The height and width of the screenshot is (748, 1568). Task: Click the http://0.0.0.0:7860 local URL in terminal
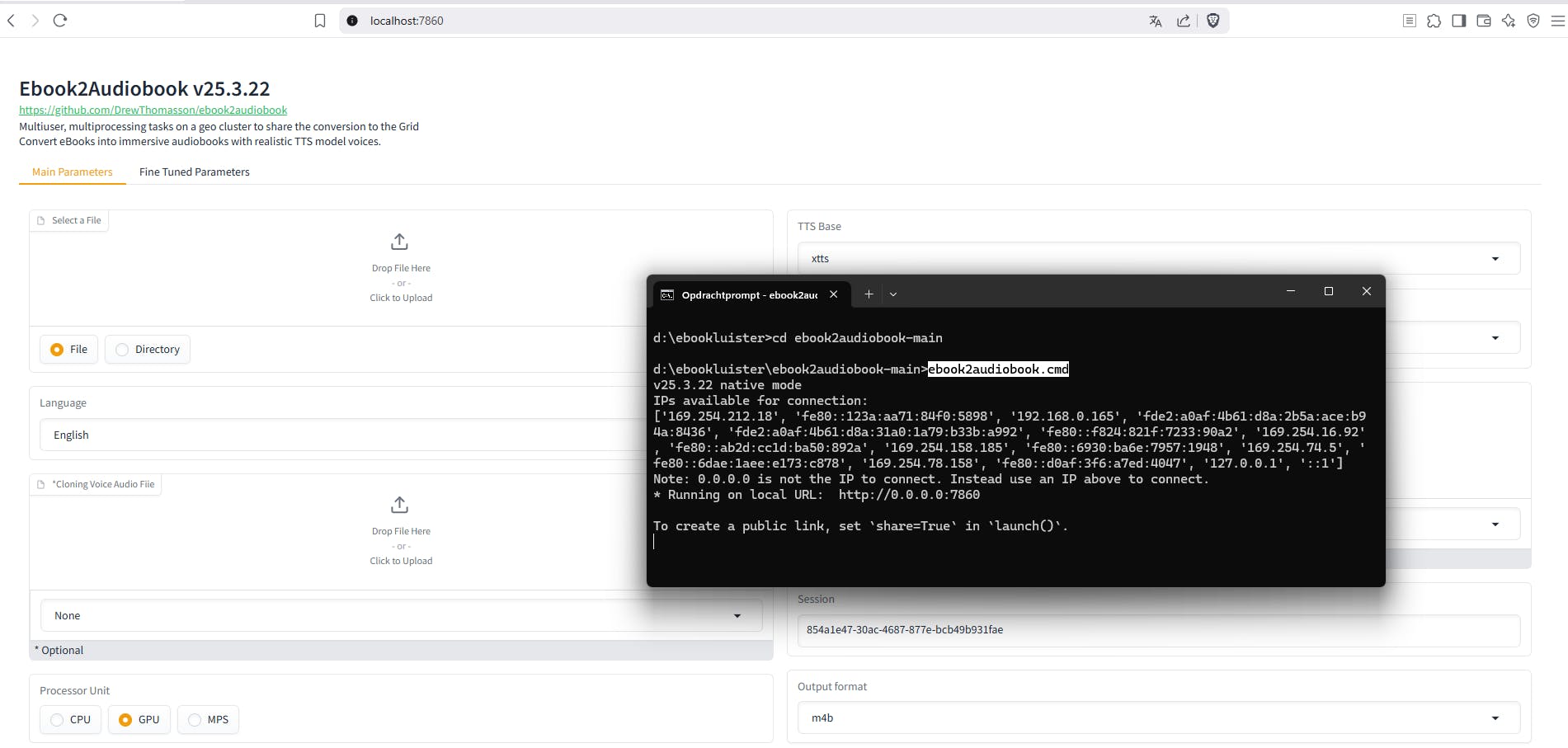pyautogui.click(x=909, y=495)
